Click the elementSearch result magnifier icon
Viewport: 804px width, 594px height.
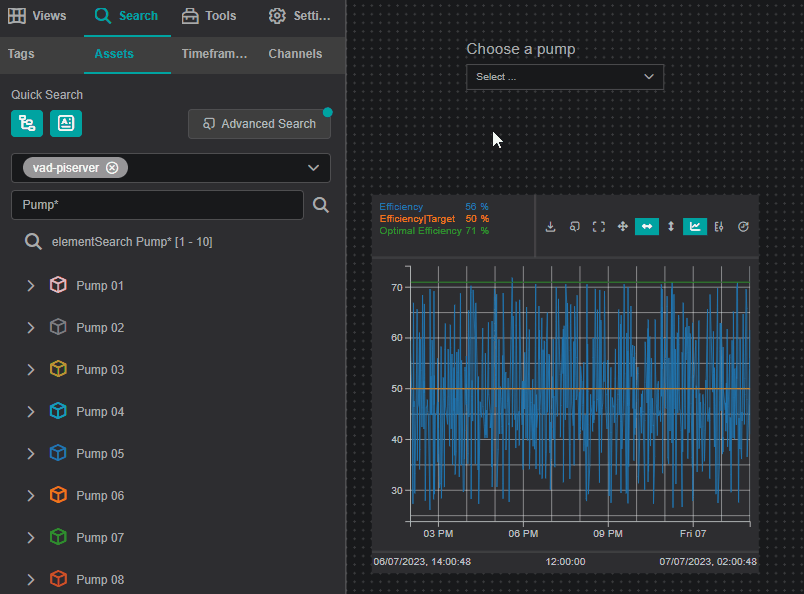point(33,242)
